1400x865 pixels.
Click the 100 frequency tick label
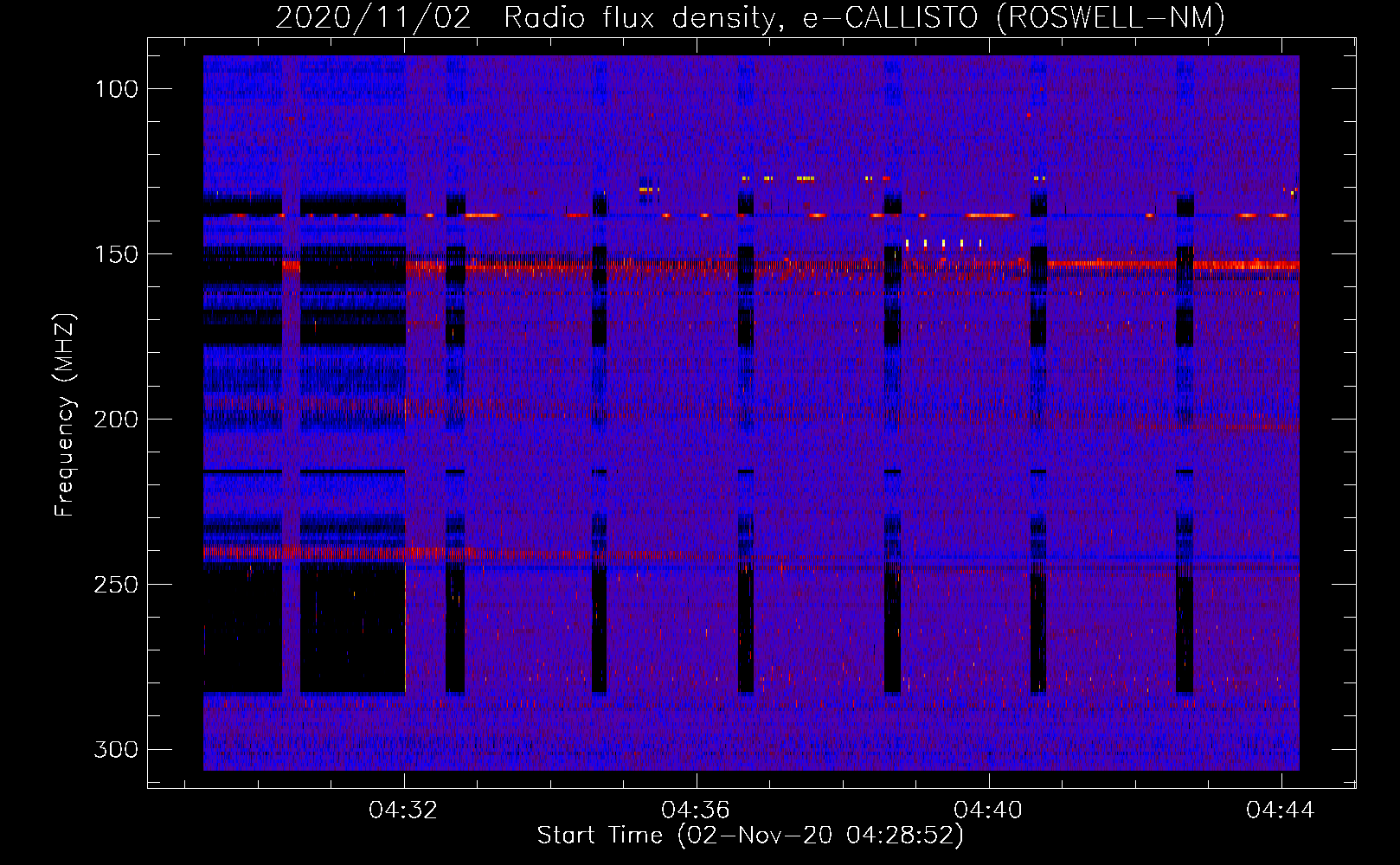[117, 89]
